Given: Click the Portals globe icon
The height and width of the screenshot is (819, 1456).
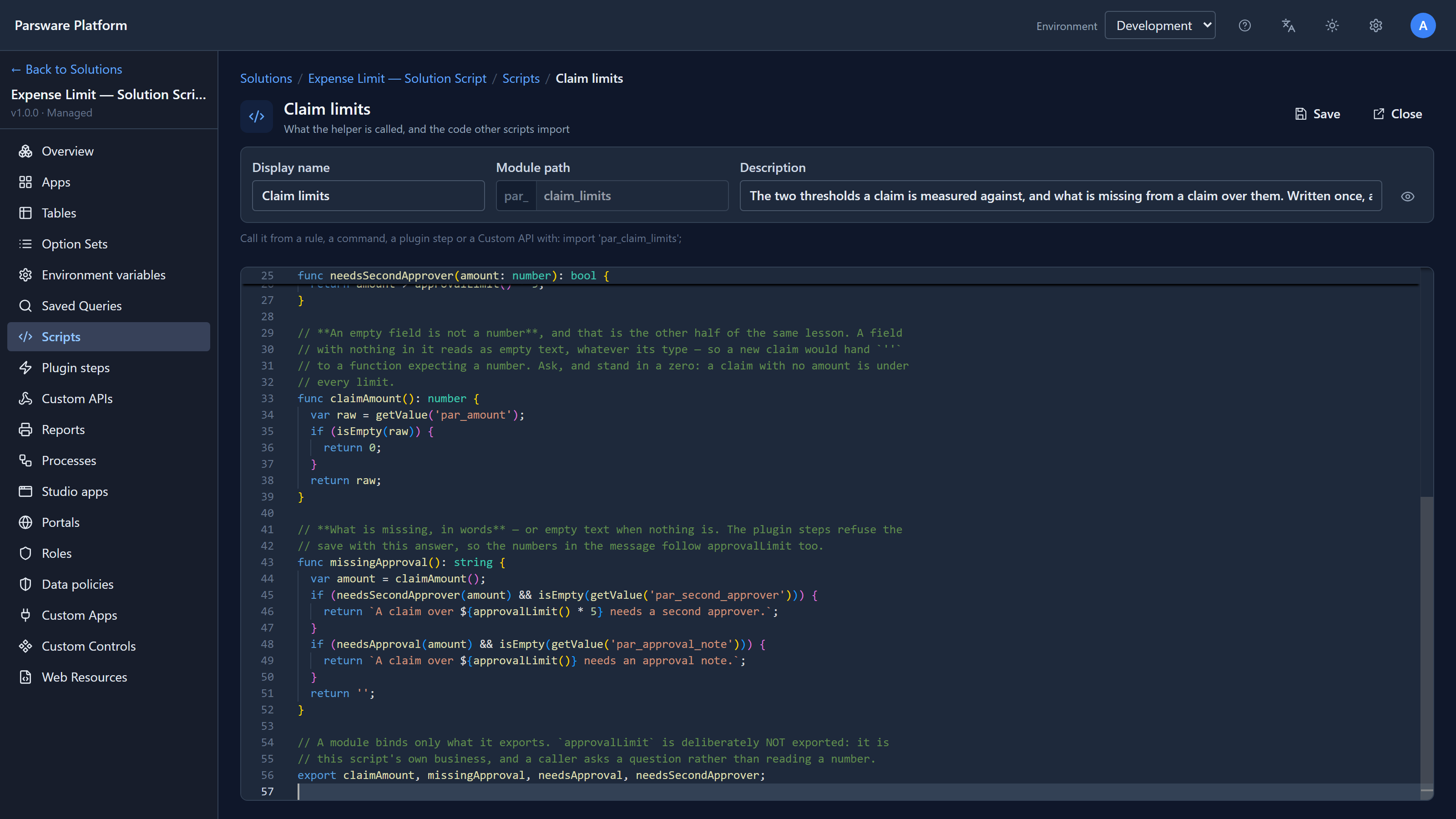Looking at the screenshot, I should pos(25,522).
